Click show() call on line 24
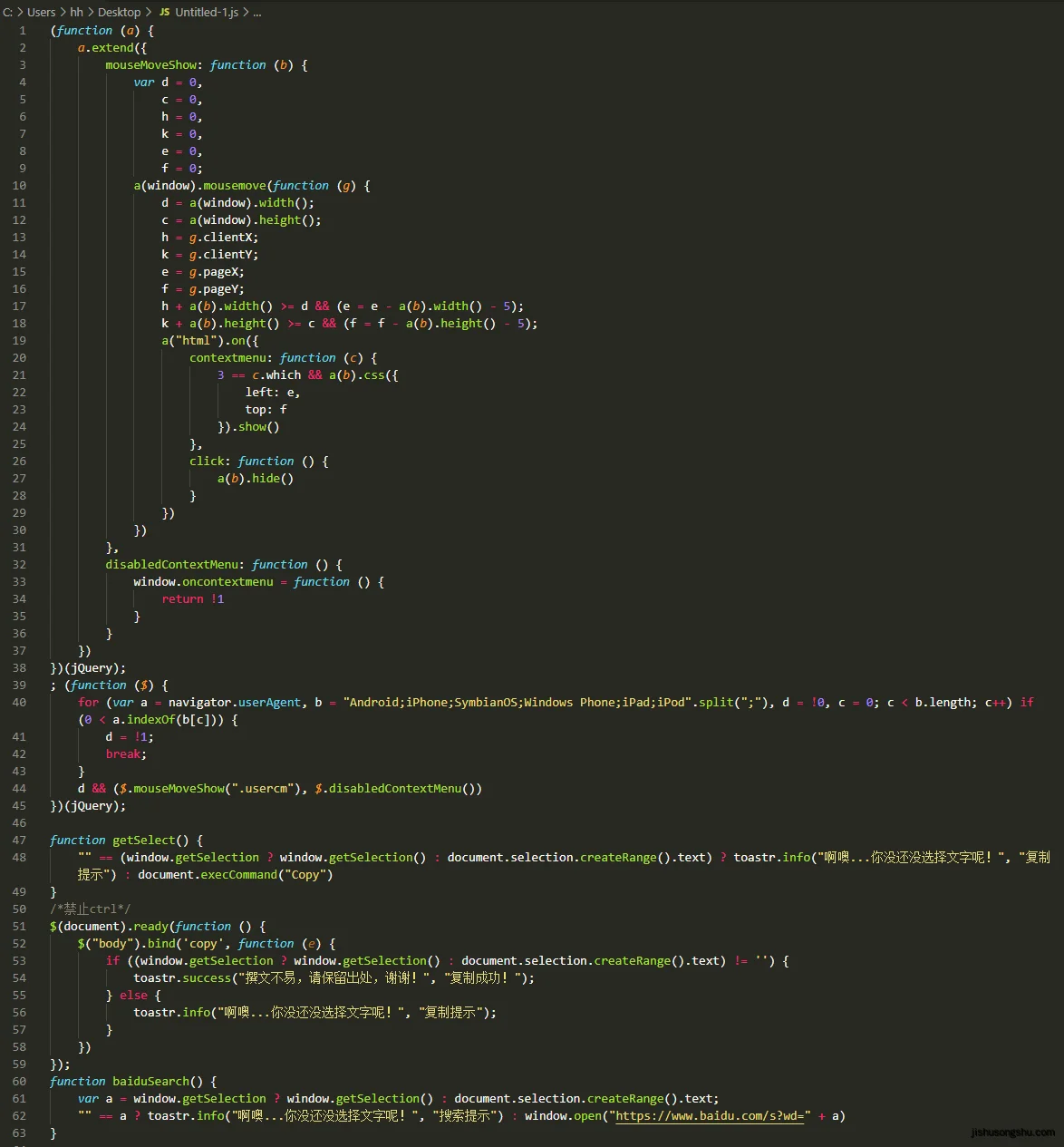This screenshot has height=1147, width=1064. pyautogui.click(x=259, y=426)
